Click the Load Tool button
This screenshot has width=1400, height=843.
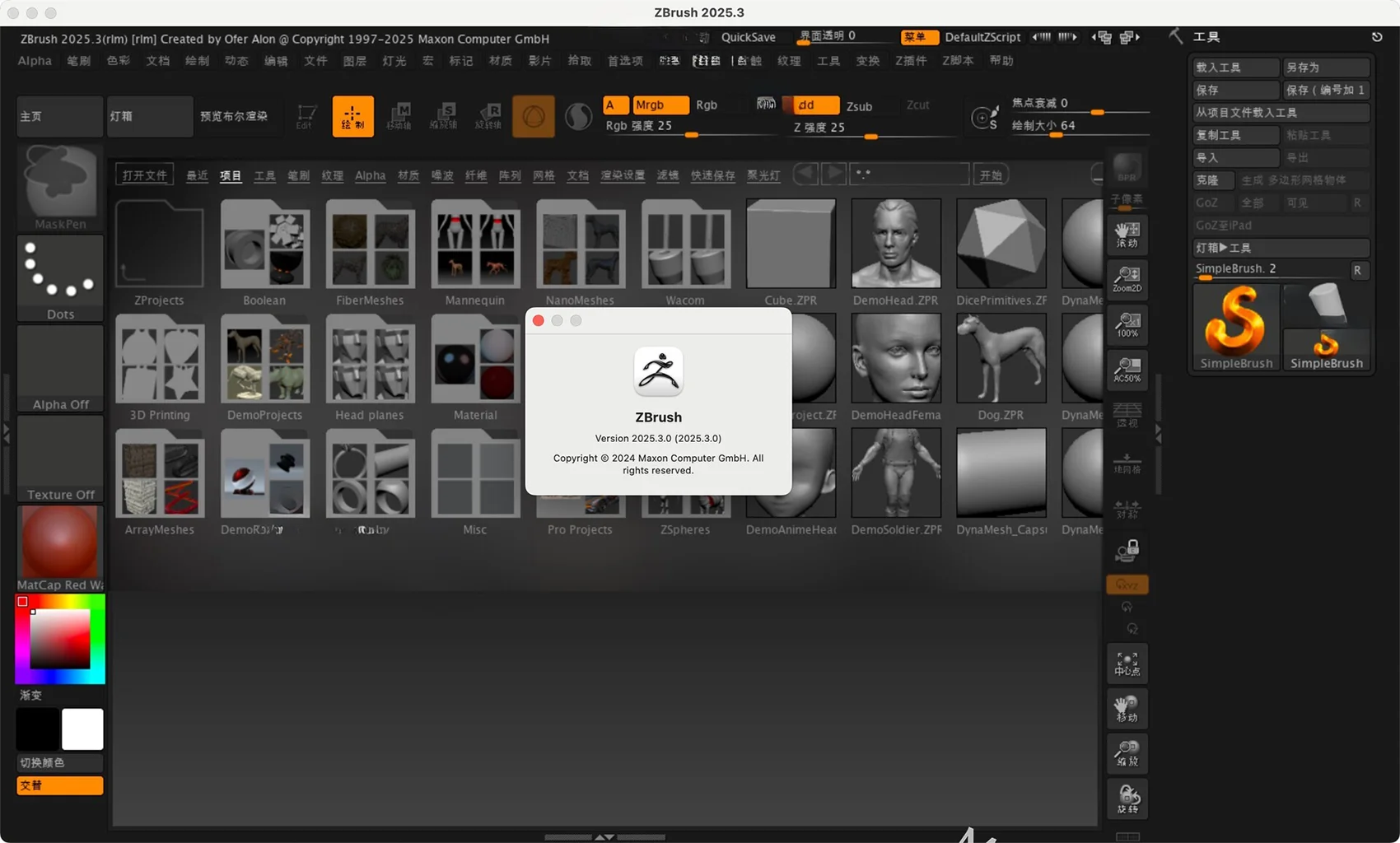point(1235,68)
